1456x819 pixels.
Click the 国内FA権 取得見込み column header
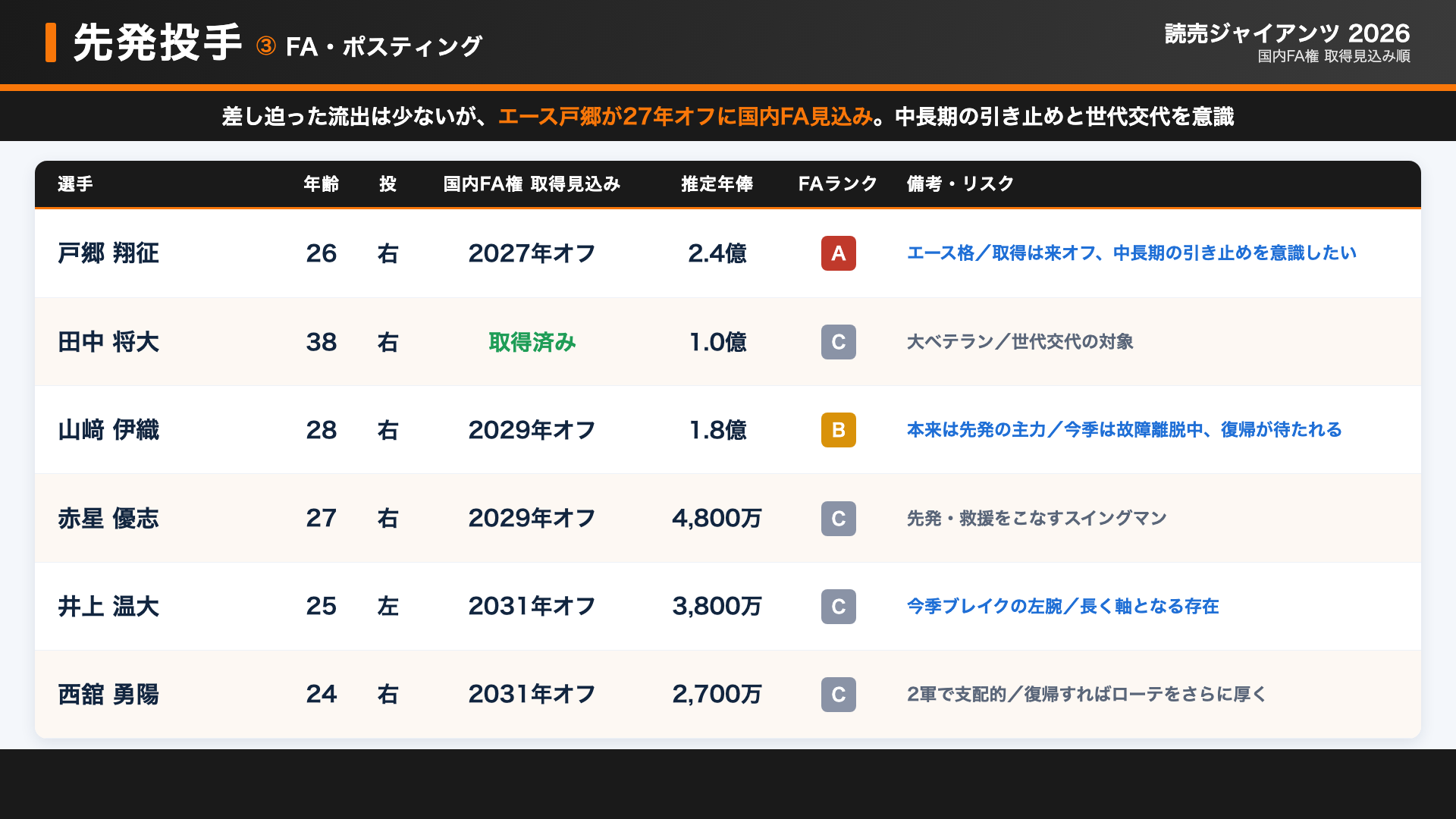point(532,184)
